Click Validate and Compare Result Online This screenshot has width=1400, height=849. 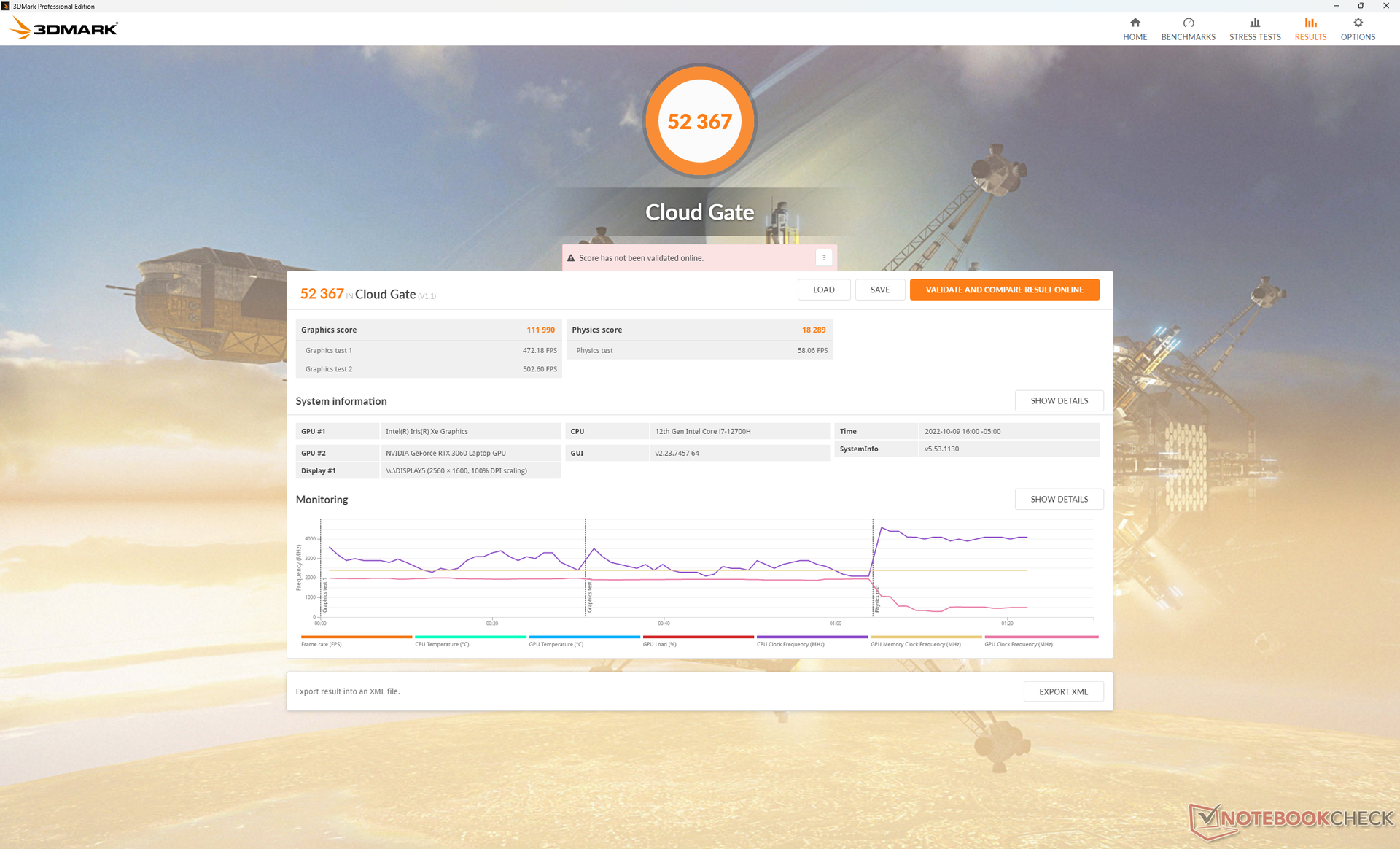coord(1003,290)
